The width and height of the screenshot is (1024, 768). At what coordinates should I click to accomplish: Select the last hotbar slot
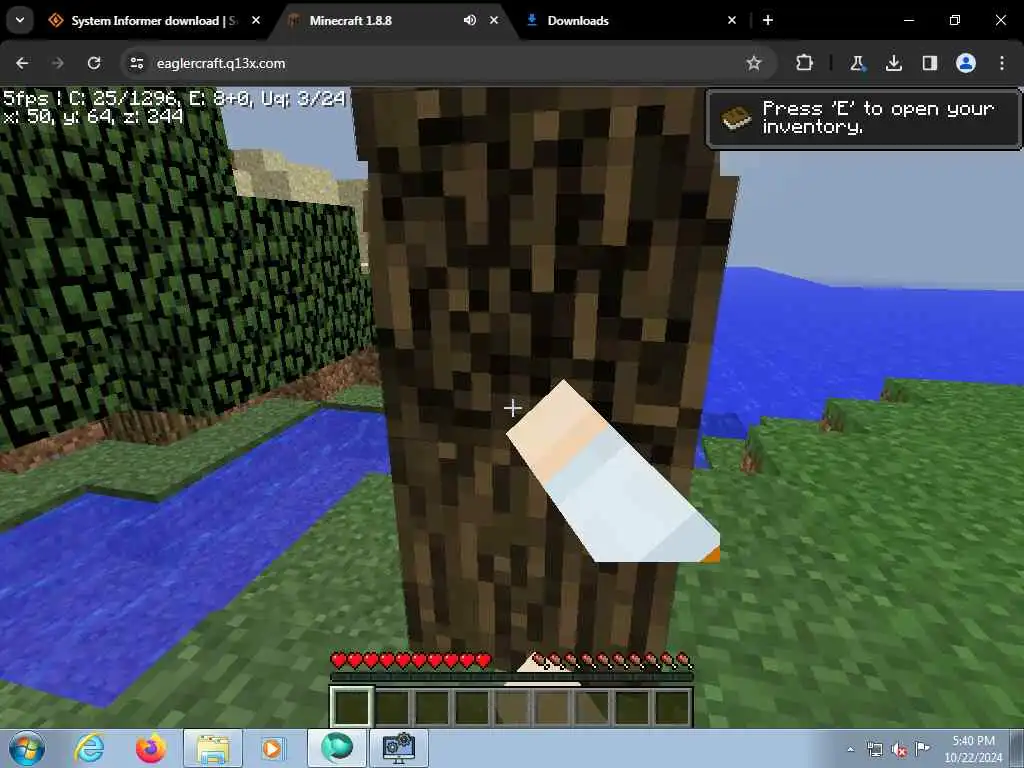point(673,706)
